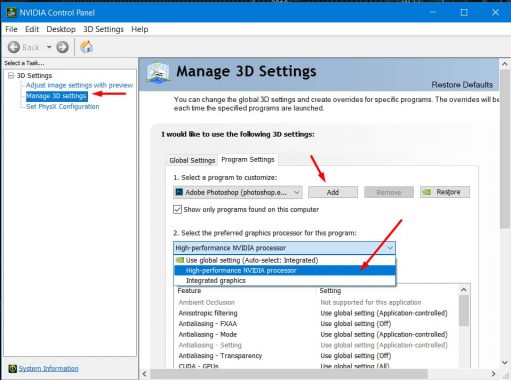Select the Antialiasing - Setting row
Viewport: 511px width, 380px height.
(x=316, y=345)
